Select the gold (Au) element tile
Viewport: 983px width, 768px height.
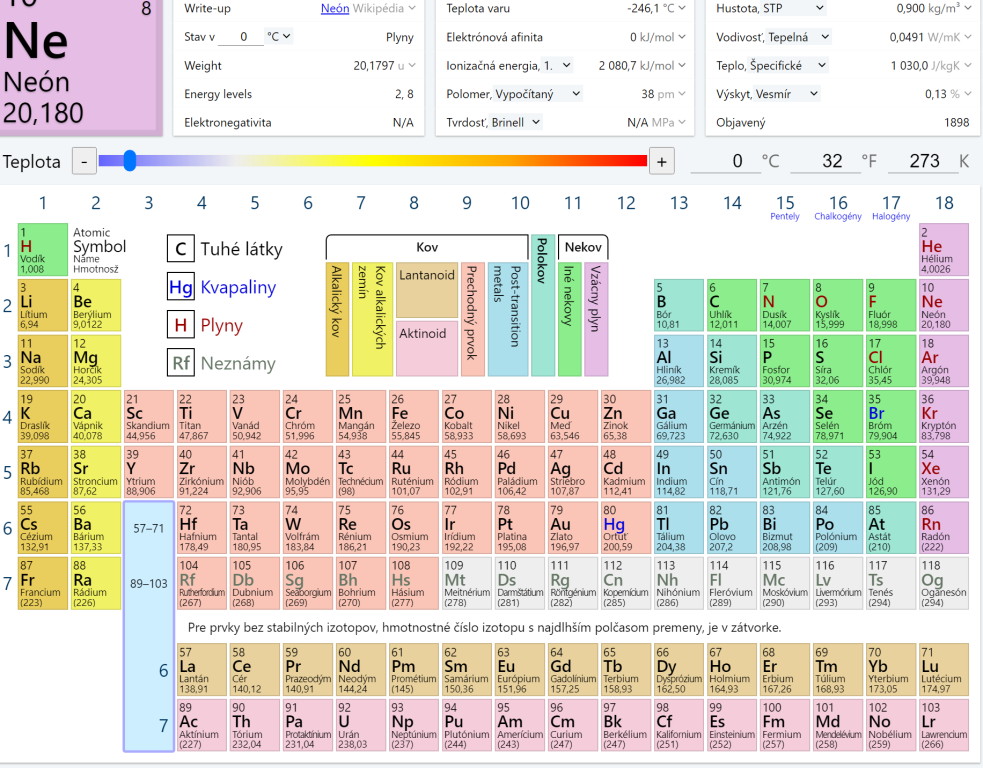pyautogui.click(x=571, y=527)
